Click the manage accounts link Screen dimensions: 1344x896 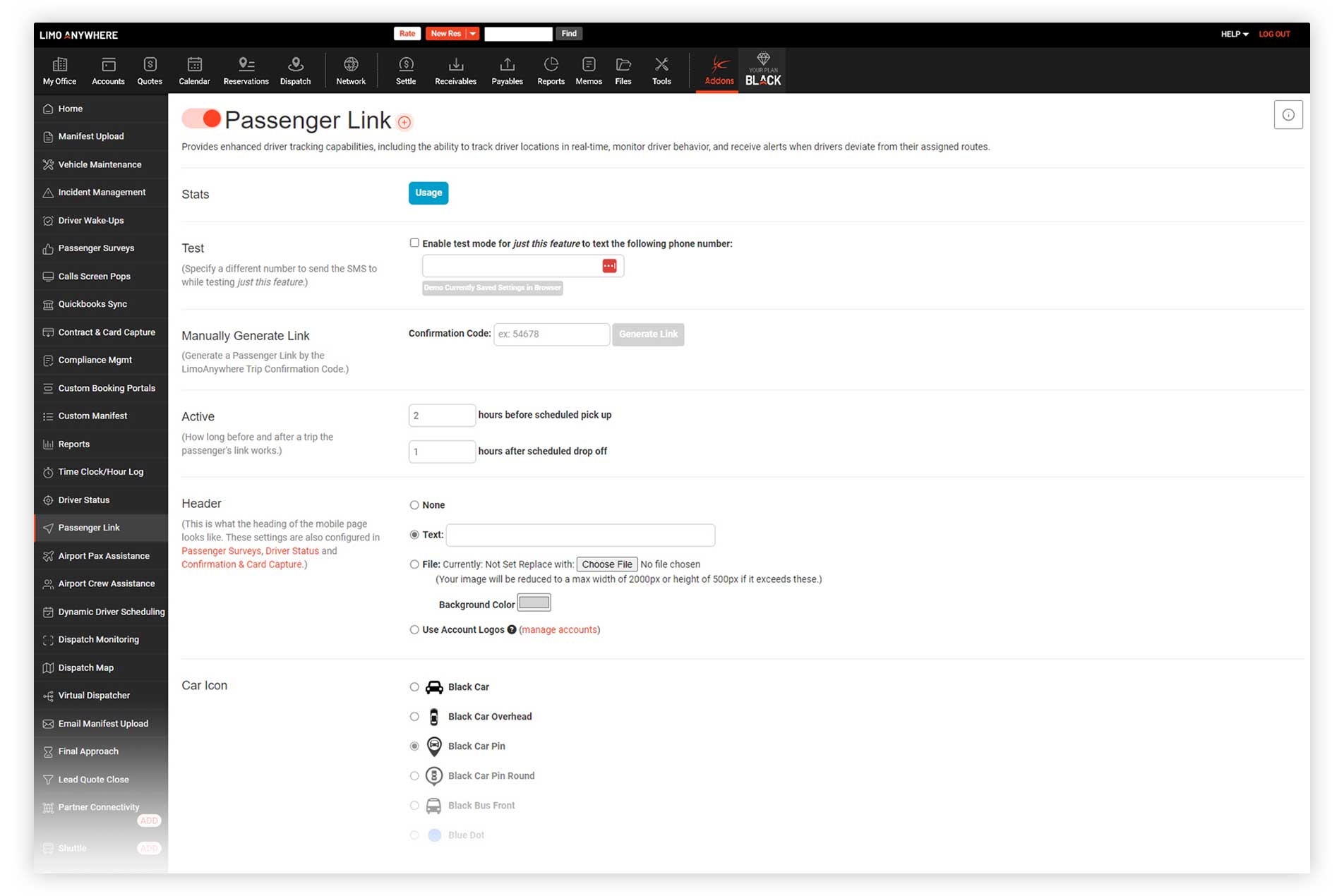click(x=559, y=630)
